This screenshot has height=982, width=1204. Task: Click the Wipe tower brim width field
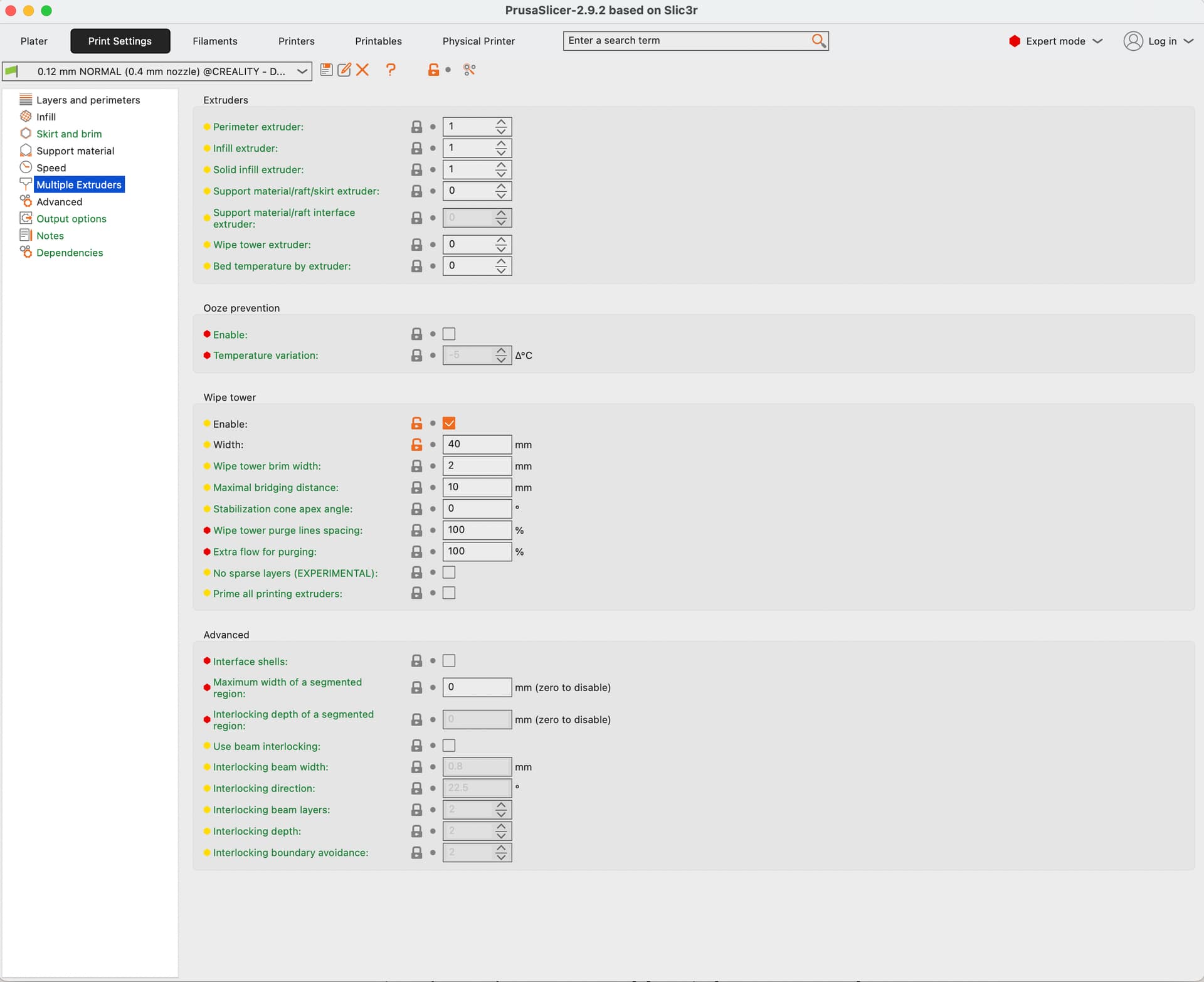click(x=477, y=466)
